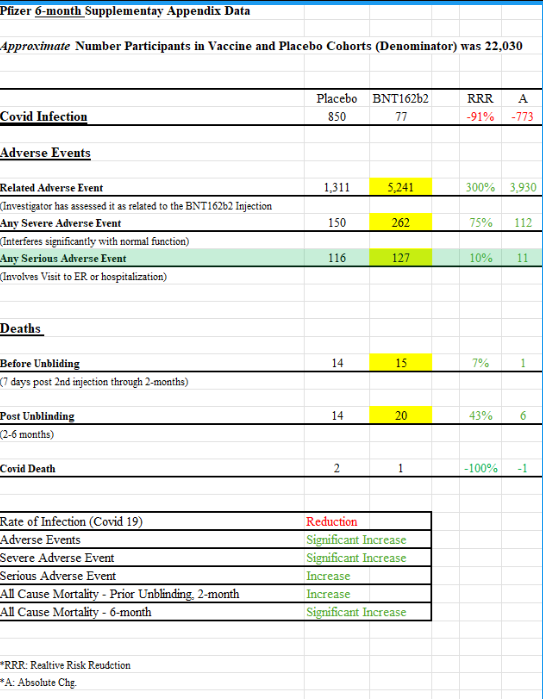Select the '*A: Absolute Chg.' footnote
543x699 pixels.
(38, 683)
